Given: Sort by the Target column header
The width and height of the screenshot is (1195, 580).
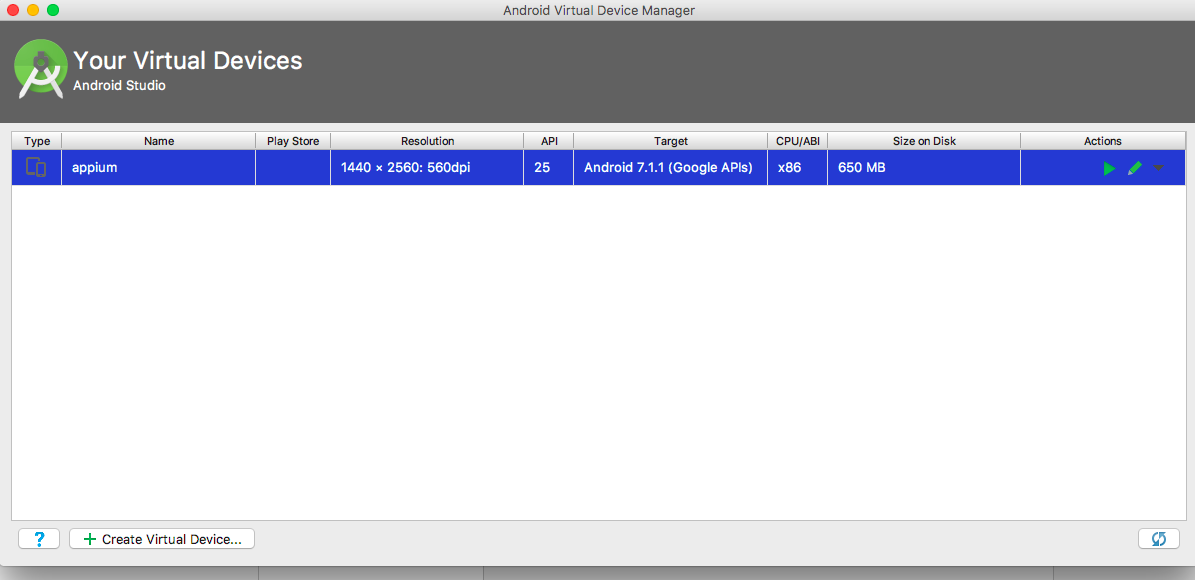Looking at the screenshot, I should pyautogui.click(x=671, y=141).
